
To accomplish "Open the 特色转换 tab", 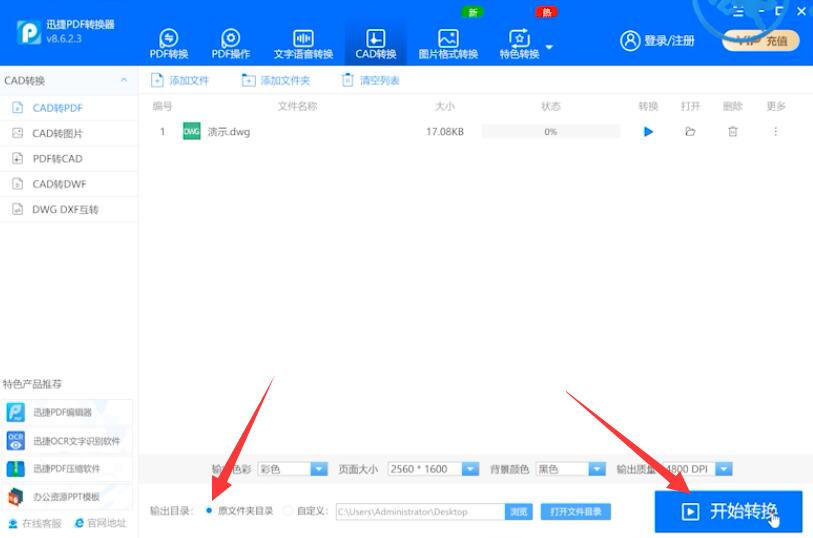I will (x=519, y=44).
